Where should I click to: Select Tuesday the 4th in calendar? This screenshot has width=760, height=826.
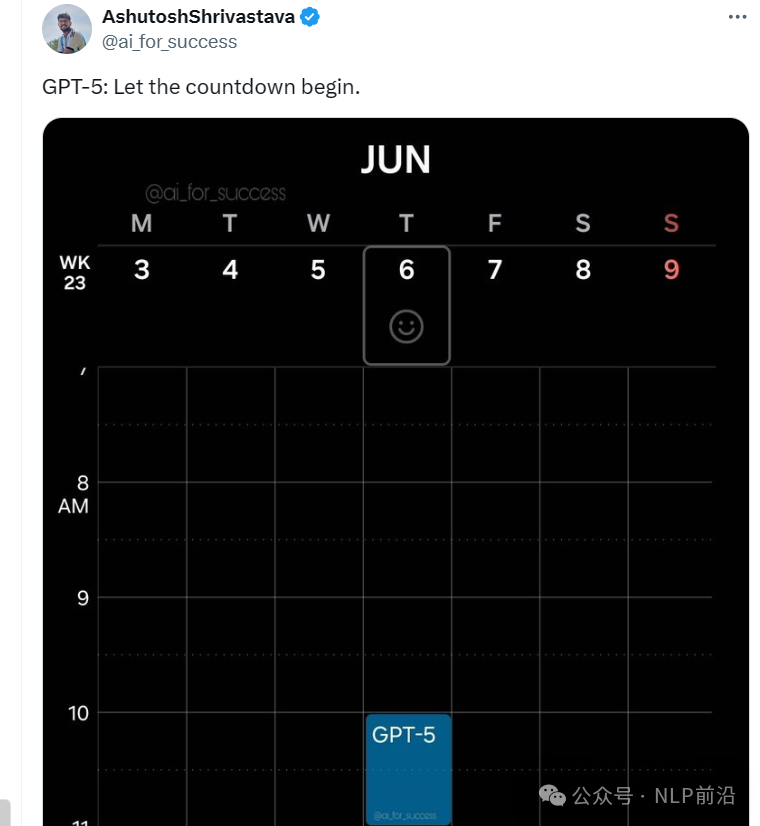coord(230,270)
